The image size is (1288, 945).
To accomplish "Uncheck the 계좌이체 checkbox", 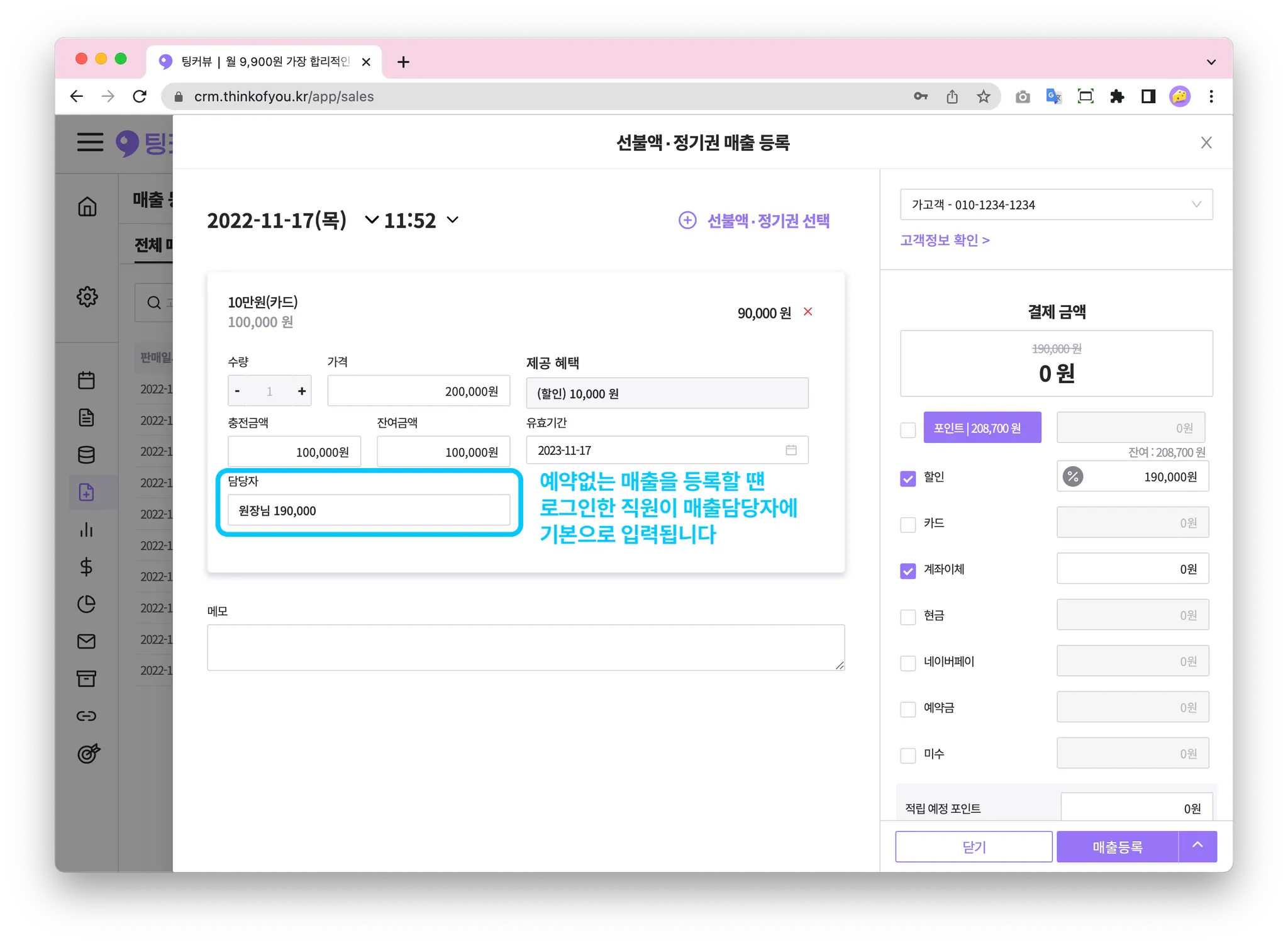I will (x=908, y=570).
